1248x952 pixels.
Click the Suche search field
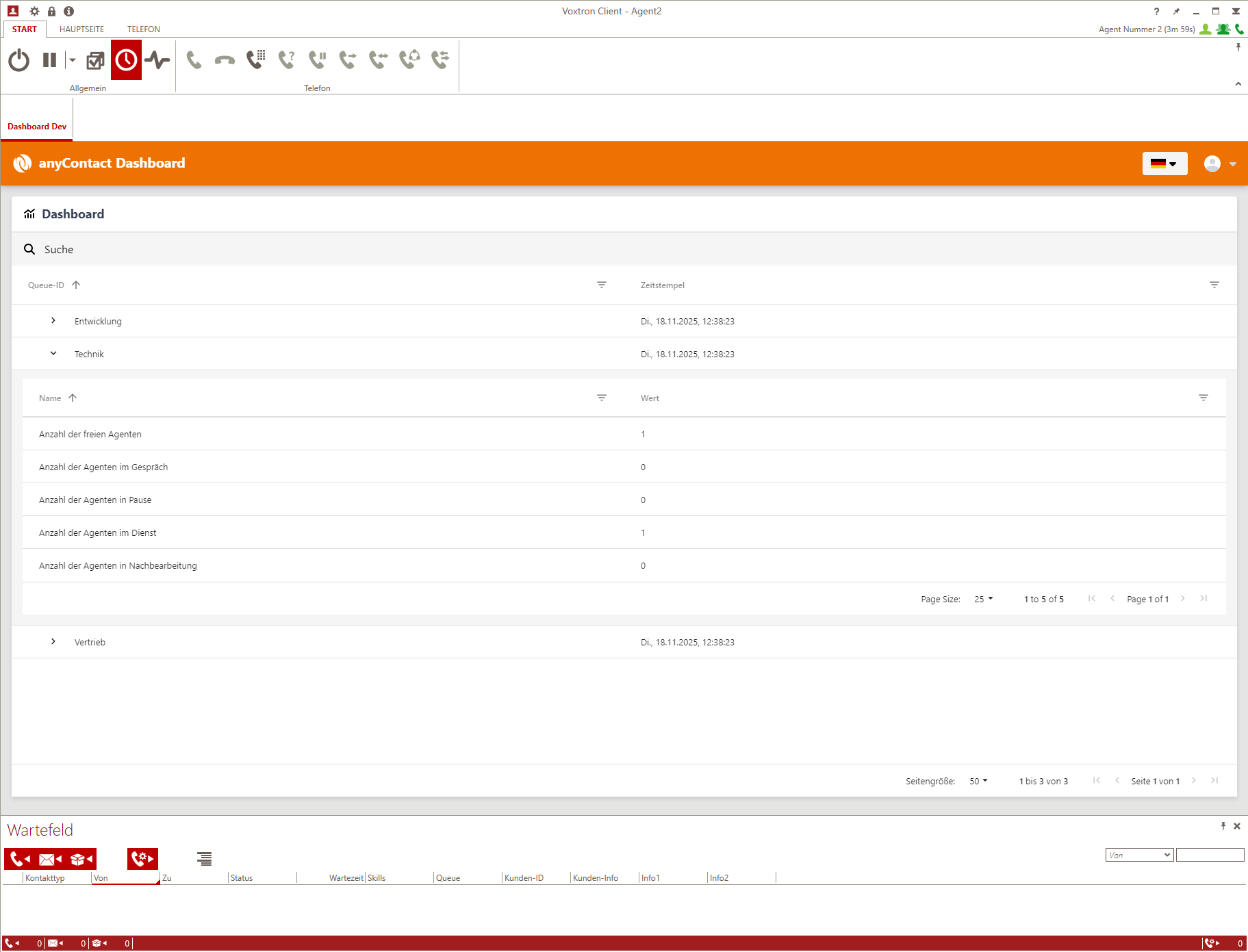[624, 249]
